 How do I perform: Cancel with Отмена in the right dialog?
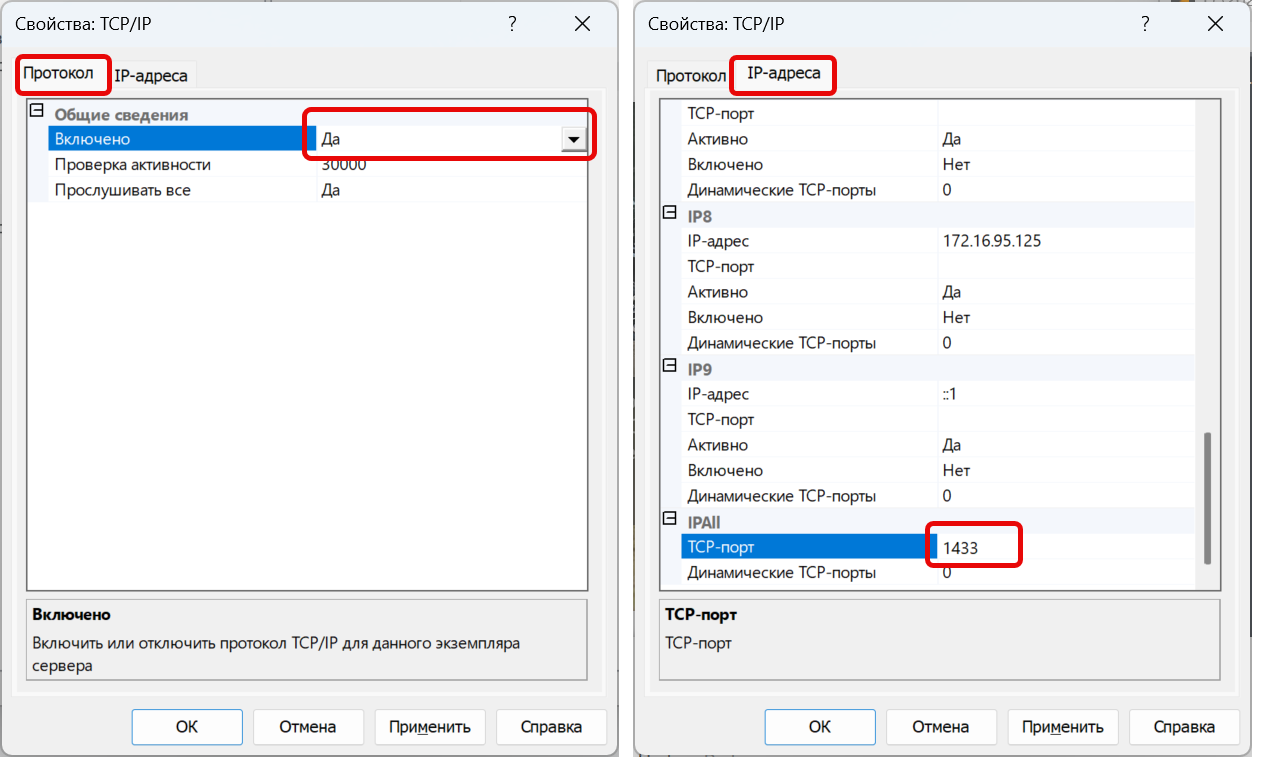(x=941, y=727)
